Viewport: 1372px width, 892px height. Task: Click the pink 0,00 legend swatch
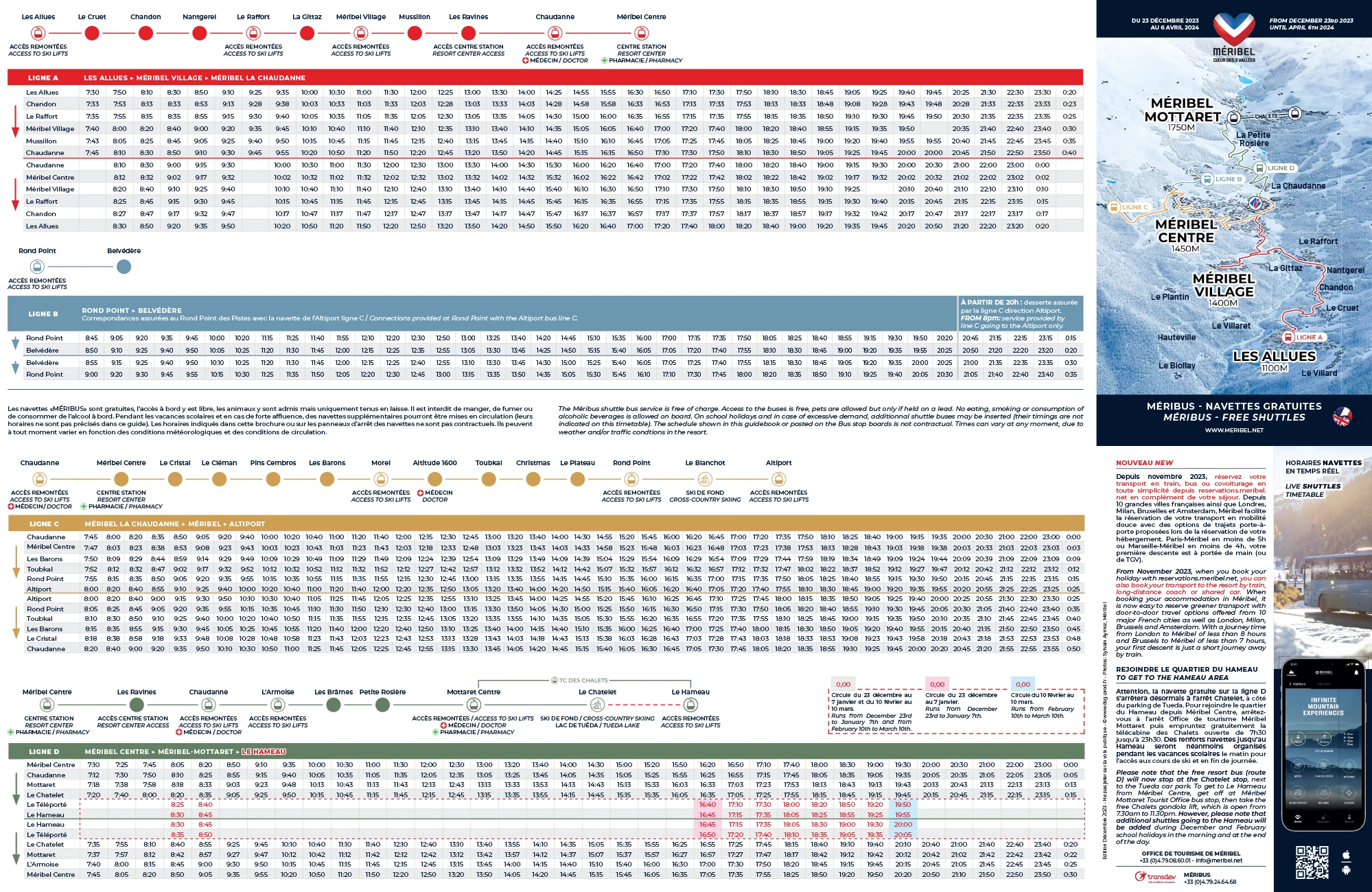(937, 684)
